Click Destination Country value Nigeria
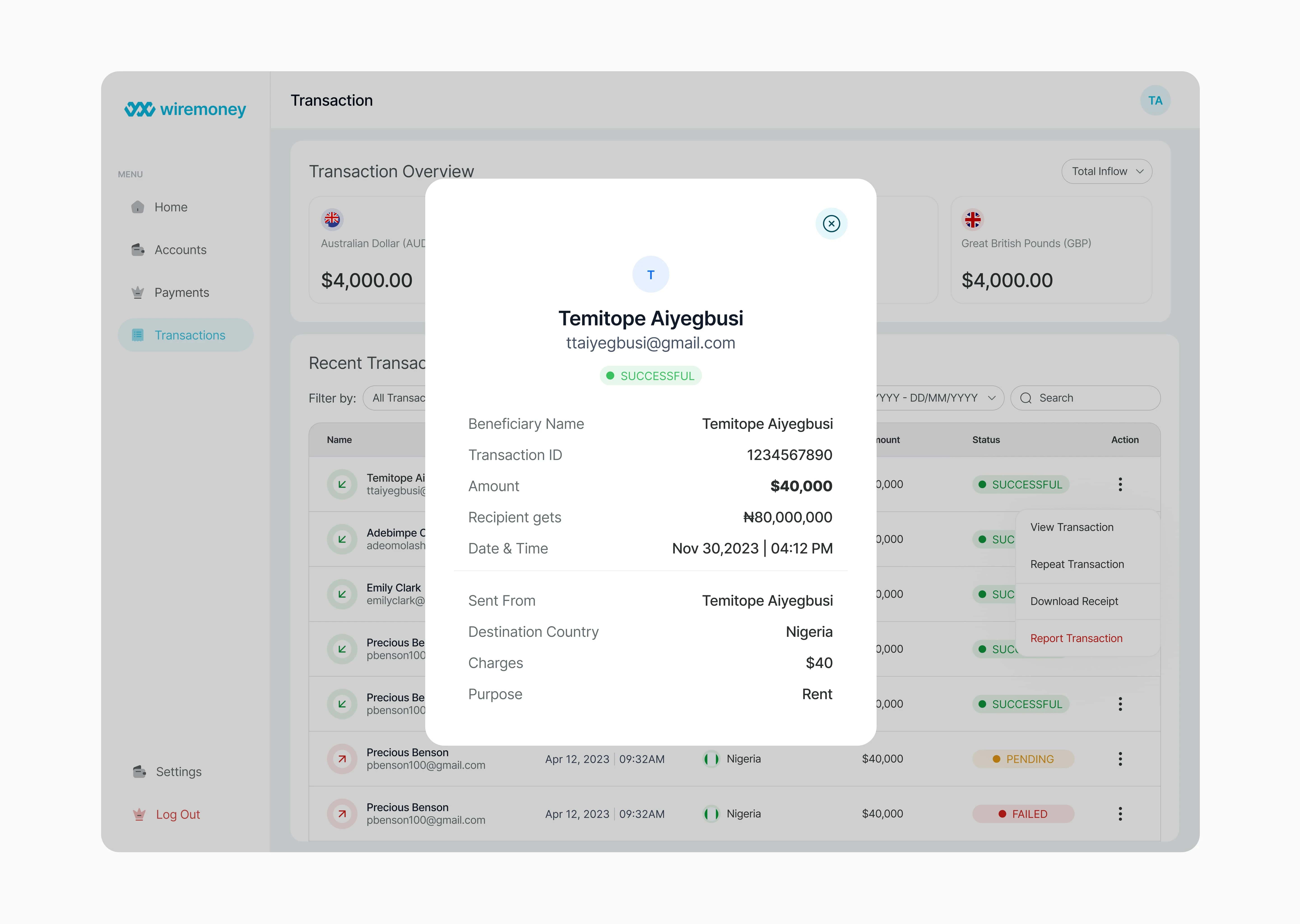The height and width of the screenshot is (924, 1300). point(809,632)
